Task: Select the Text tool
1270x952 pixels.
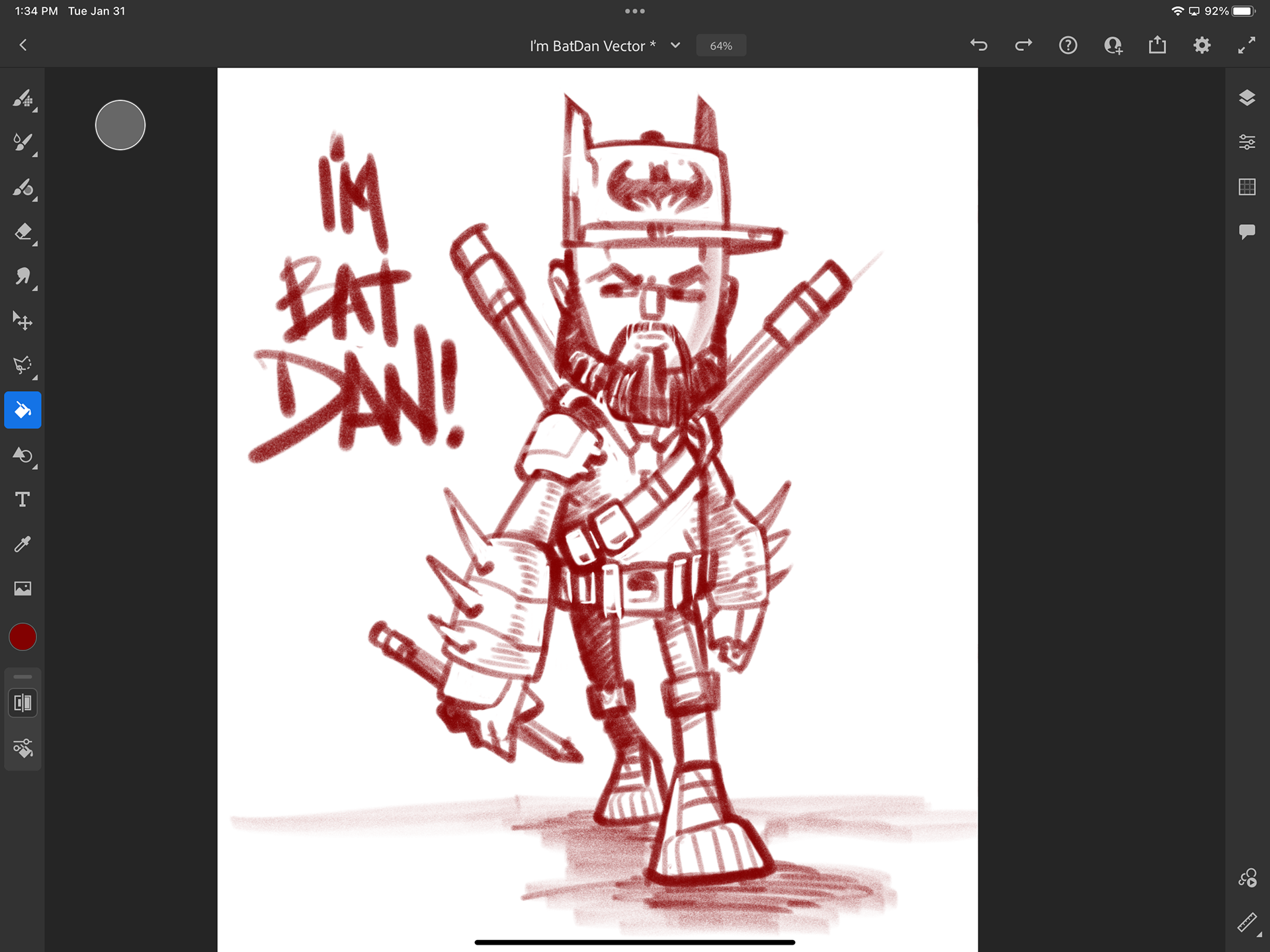Action: pyautogui.click(x=22, y=499)
